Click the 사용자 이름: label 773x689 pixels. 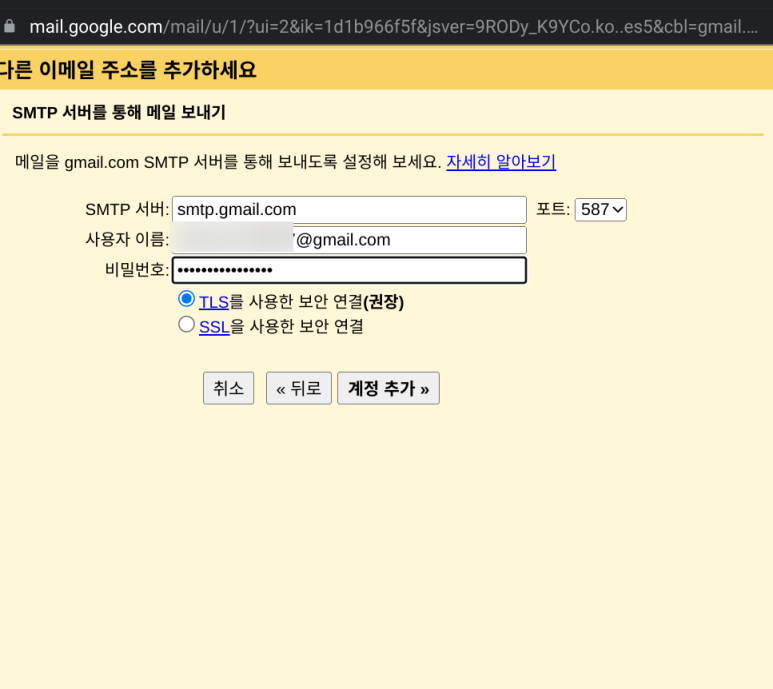pyautogui.click(x=127, y=240)
